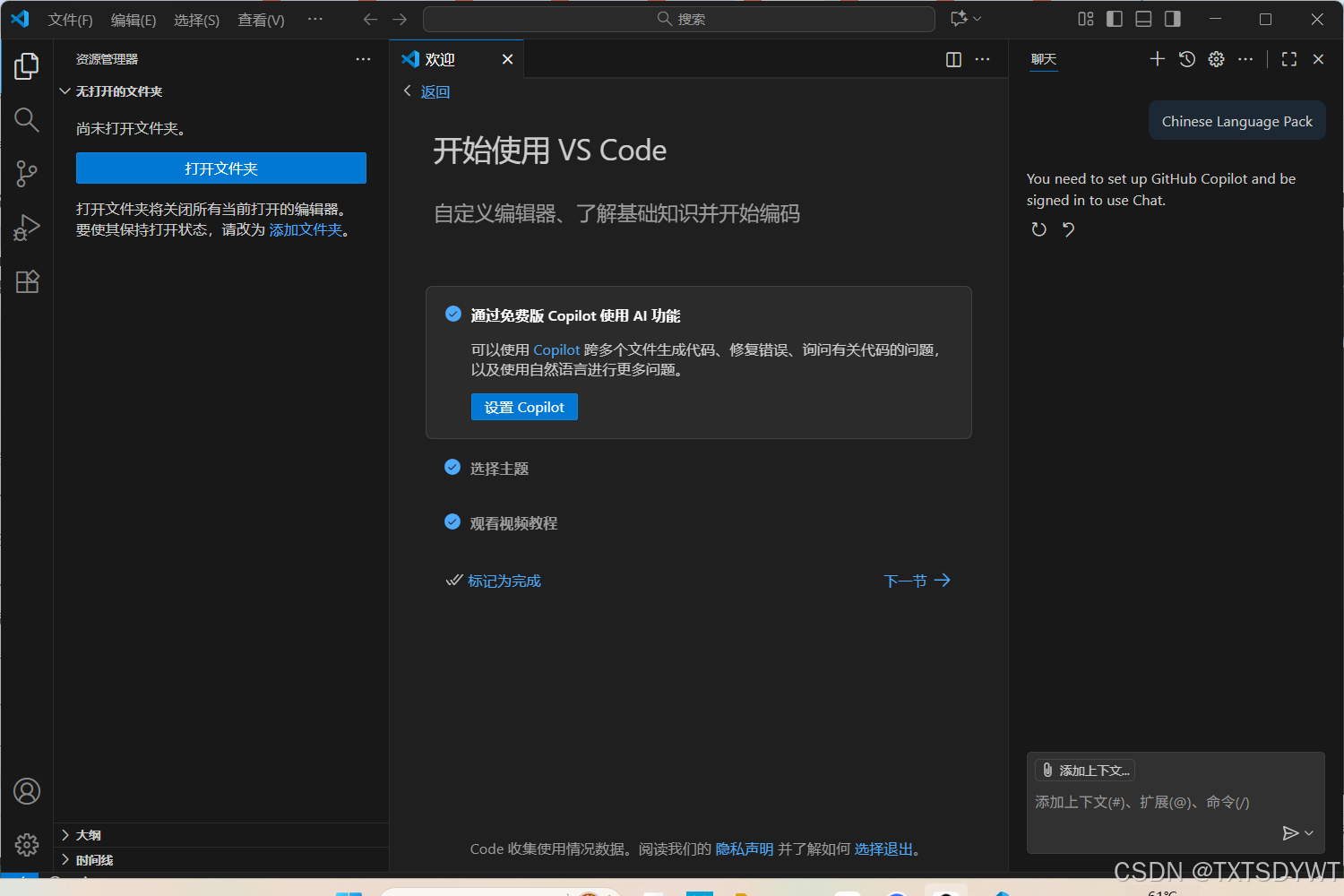This screenshot has height=896, width=1344.
Task: Open chat settings gear
Action: coord(1216,59)
